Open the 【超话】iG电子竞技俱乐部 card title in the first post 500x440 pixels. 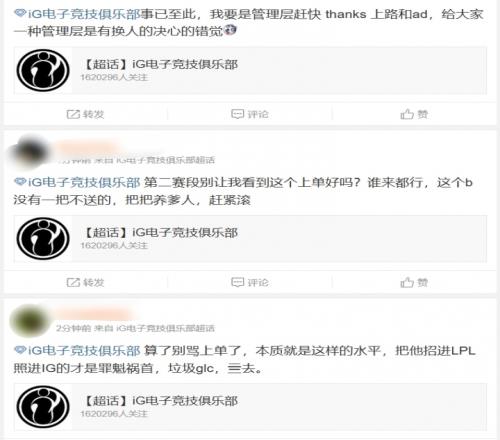pyautogui.click(x=160, y=64)
